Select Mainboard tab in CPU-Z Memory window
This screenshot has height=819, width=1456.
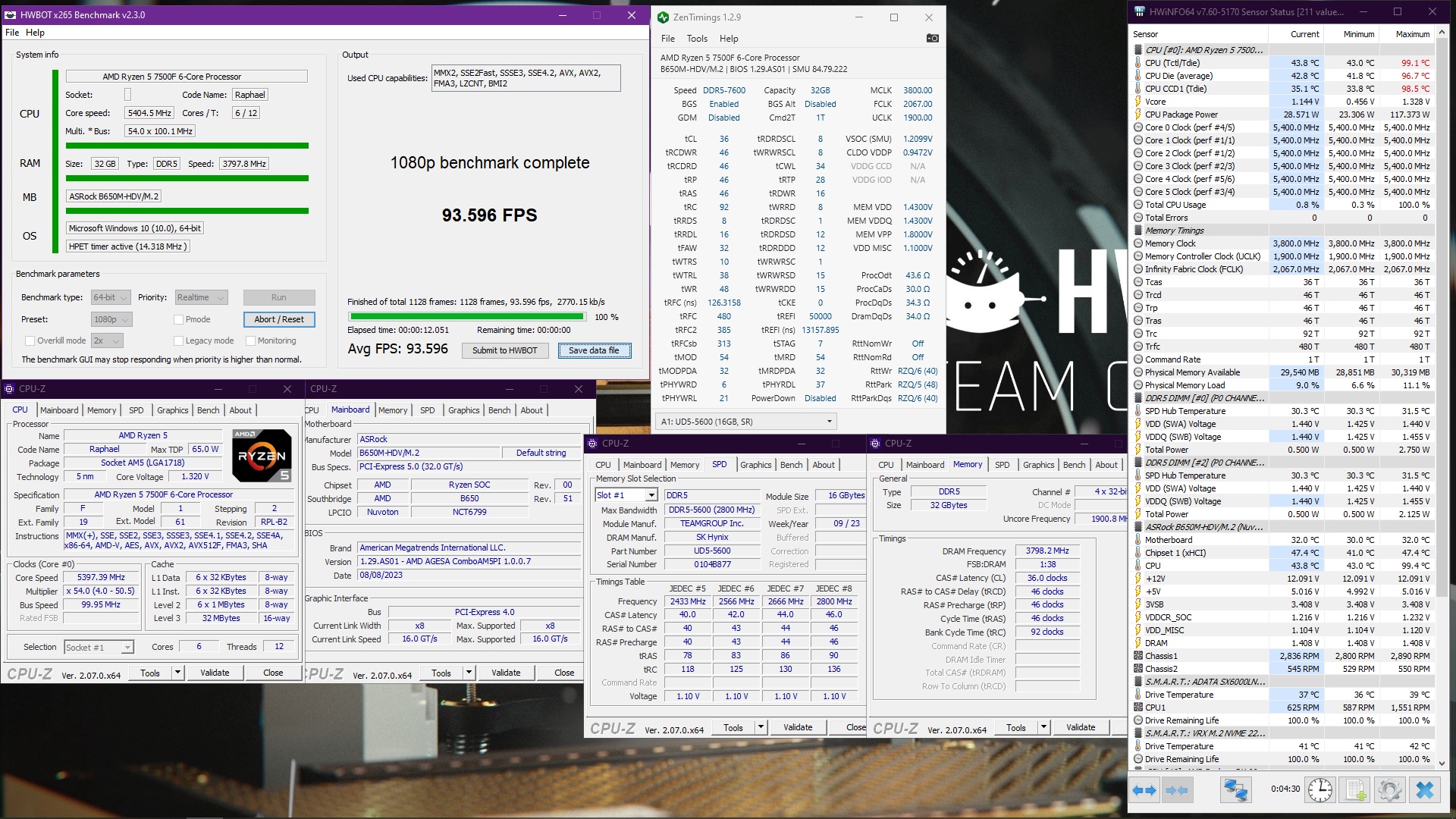925,465
